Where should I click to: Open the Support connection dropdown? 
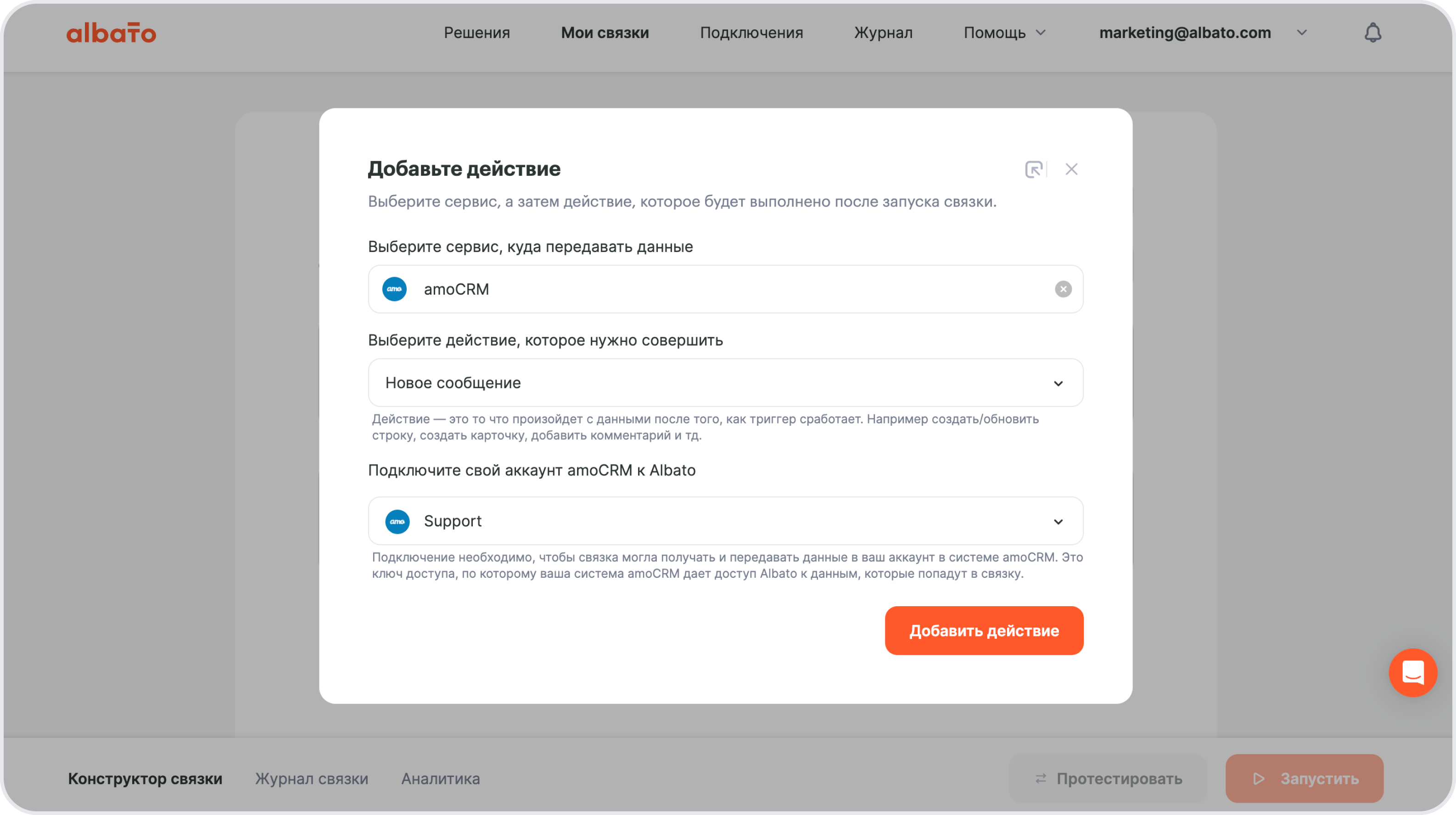(1058, 521)
